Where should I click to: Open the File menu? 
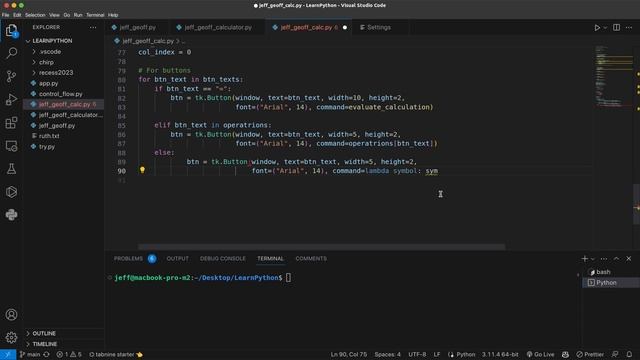[x=6, y=15]
